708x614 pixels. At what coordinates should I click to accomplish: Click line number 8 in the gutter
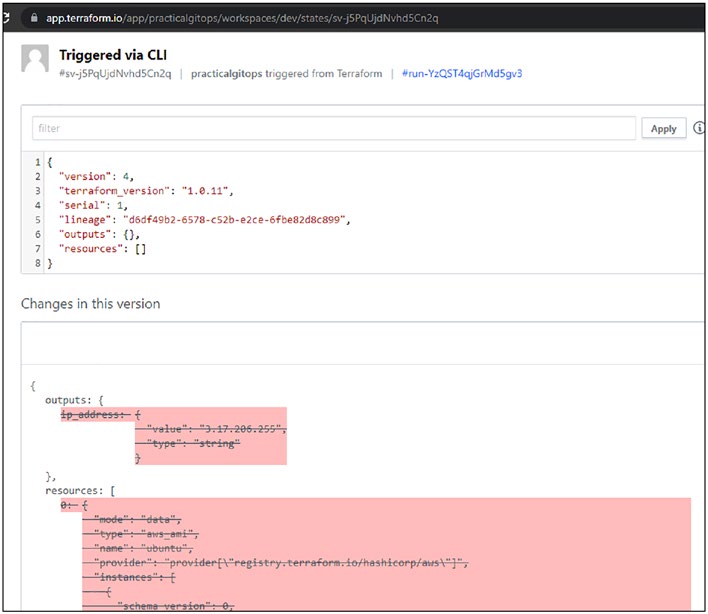[x=38, y=263]
